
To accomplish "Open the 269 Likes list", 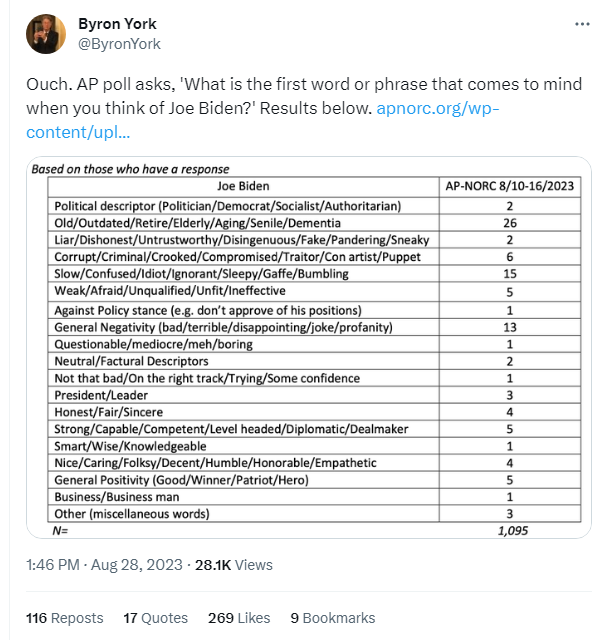I will point(239,618).
